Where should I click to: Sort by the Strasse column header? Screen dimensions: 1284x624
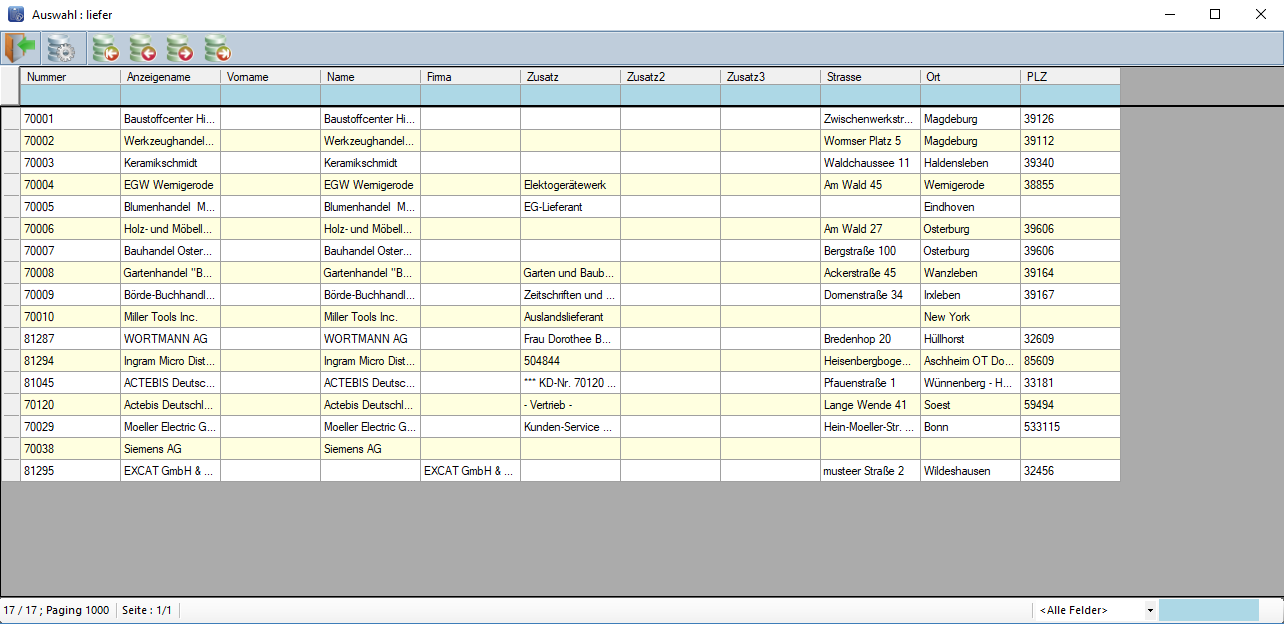(x=870, y=77)
